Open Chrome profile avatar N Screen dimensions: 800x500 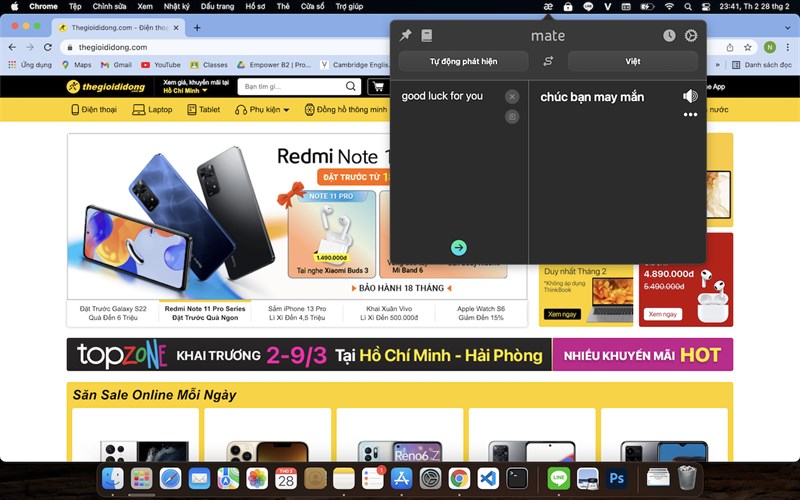[x=770, y=47]
